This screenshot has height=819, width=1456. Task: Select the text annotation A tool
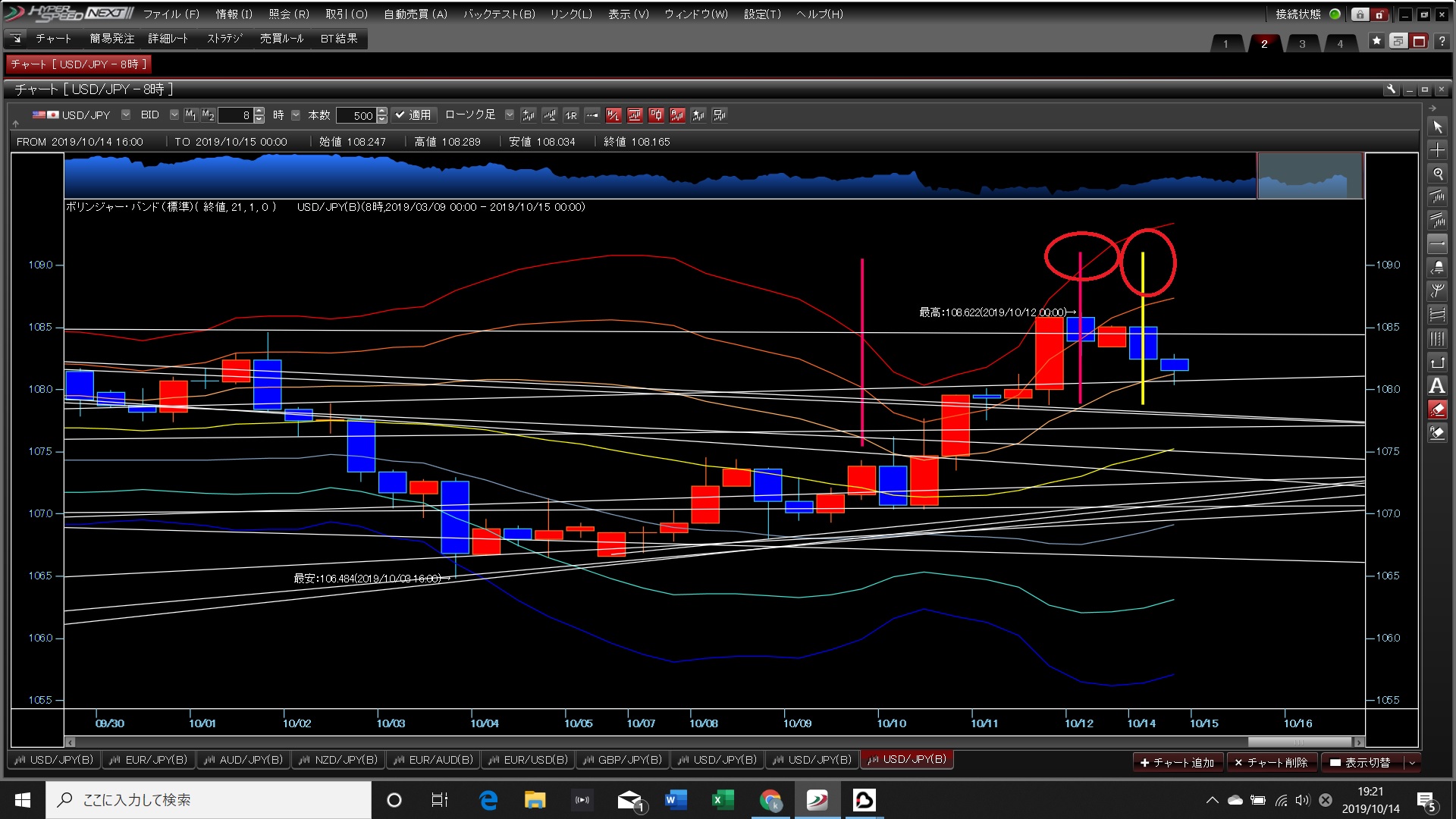pos(1437,386)
